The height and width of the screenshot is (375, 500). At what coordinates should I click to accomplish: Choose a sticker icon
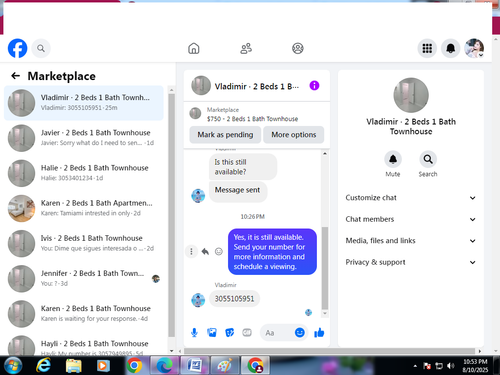230,332
